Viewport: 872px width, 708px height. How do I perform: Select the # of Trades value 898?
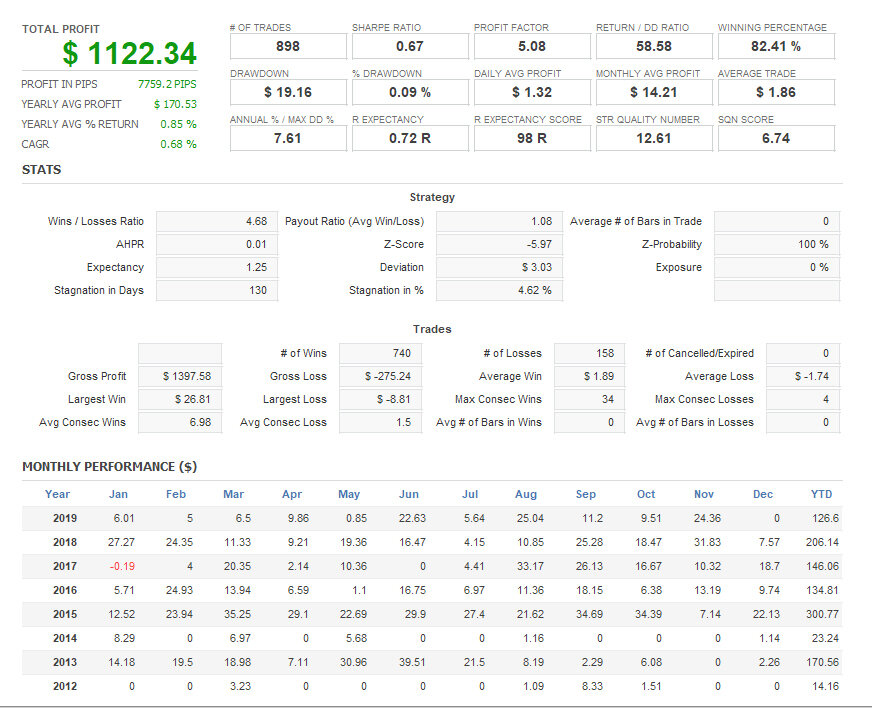click(x=288, y=46)
